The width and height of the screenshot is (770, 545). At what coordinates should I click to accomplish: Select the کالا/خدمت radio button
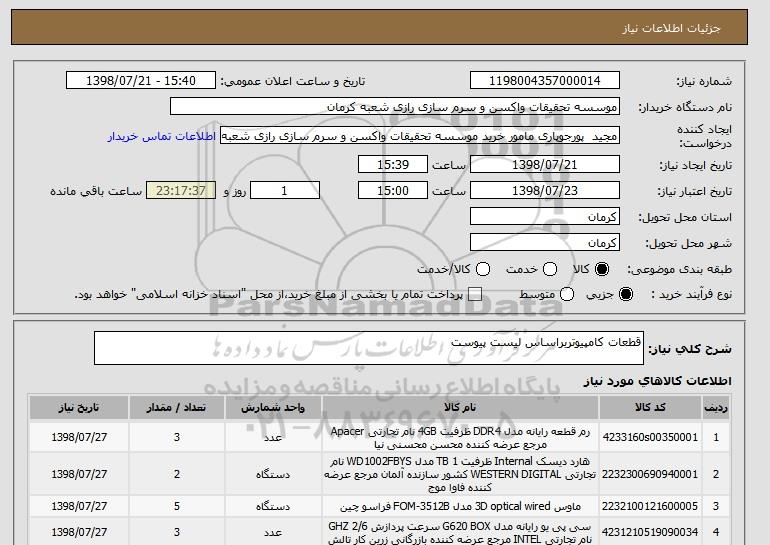point(483,269)
